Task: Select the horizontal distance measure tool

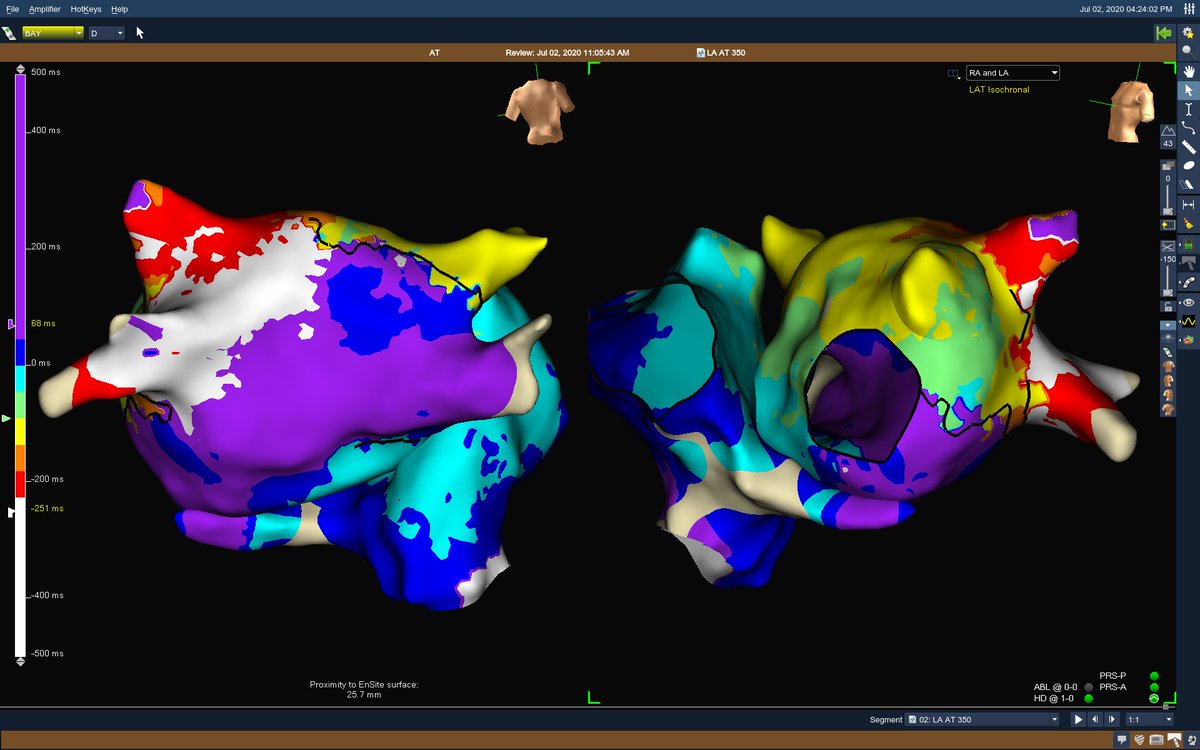Action: 1188,204
